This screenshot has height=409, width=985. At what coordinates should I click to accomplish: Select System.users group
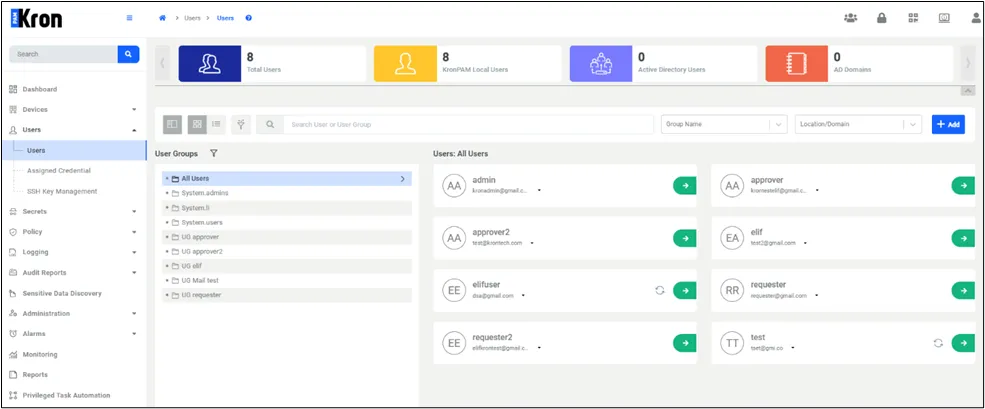click(x=286, y=222)
